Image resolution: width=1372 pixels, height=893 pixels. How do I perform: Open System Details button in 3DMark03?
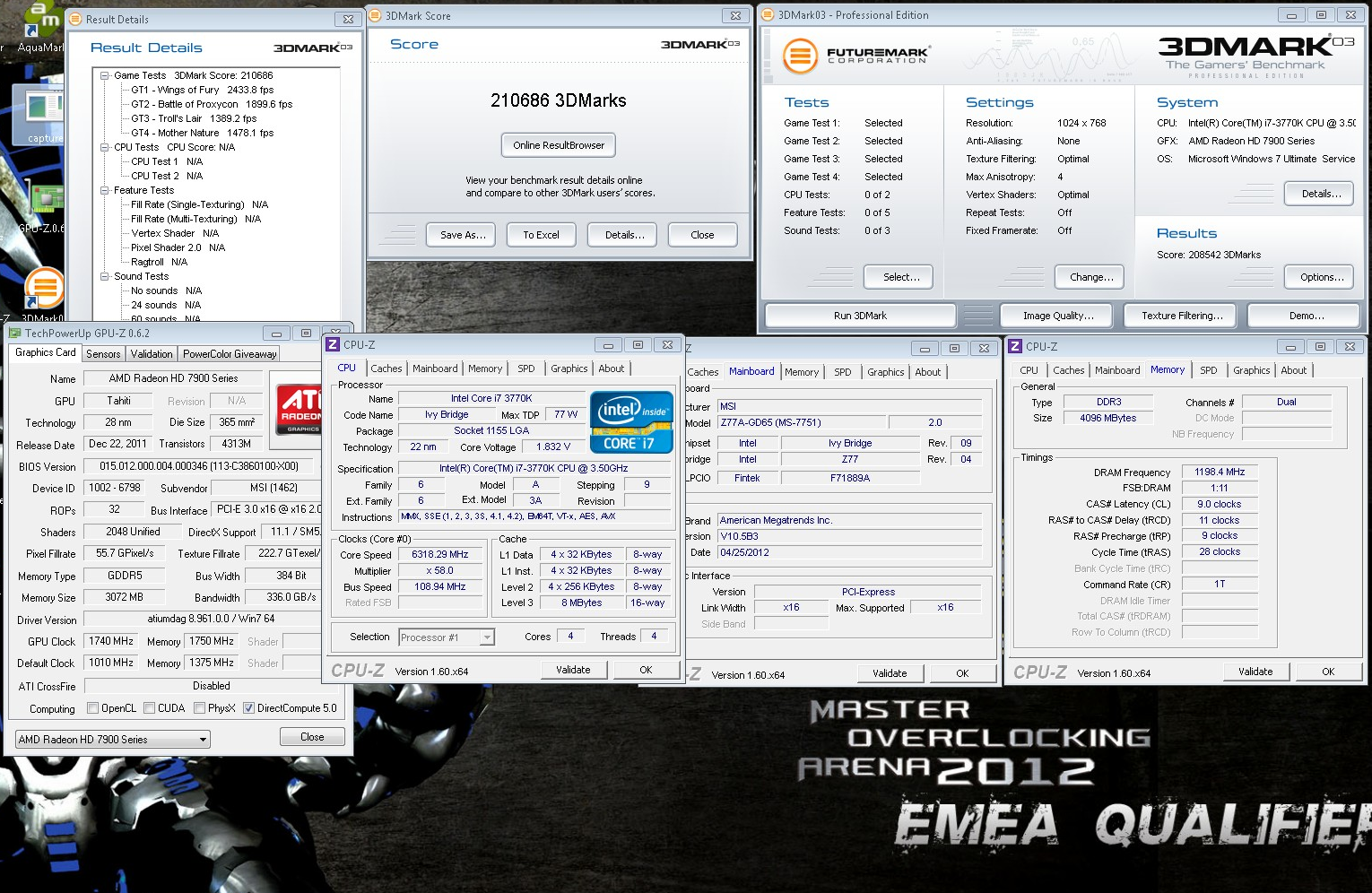click(1321, 194)
